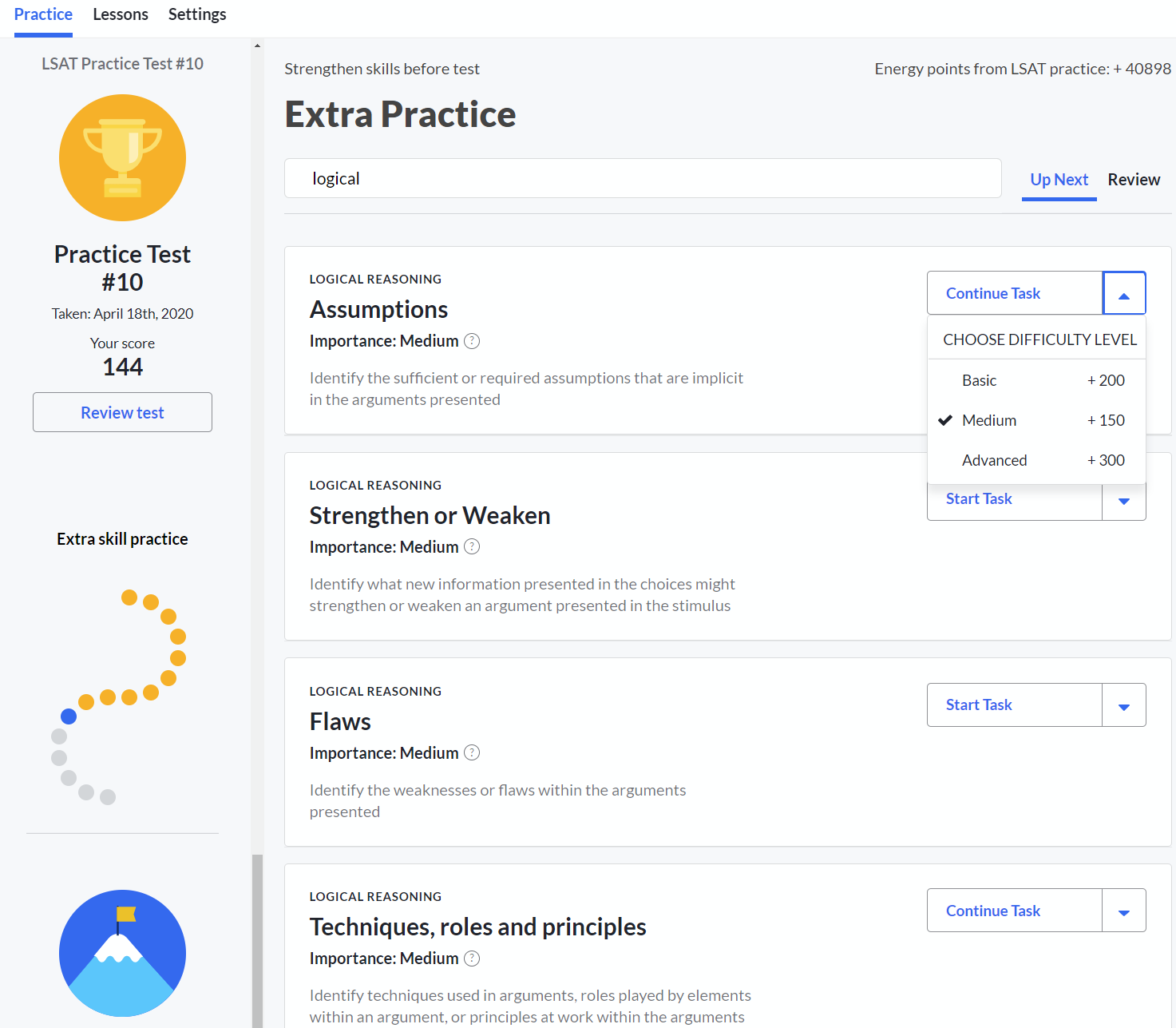Click the blue current progress dot
The image size is (1176, 1028).
(69, 716)
